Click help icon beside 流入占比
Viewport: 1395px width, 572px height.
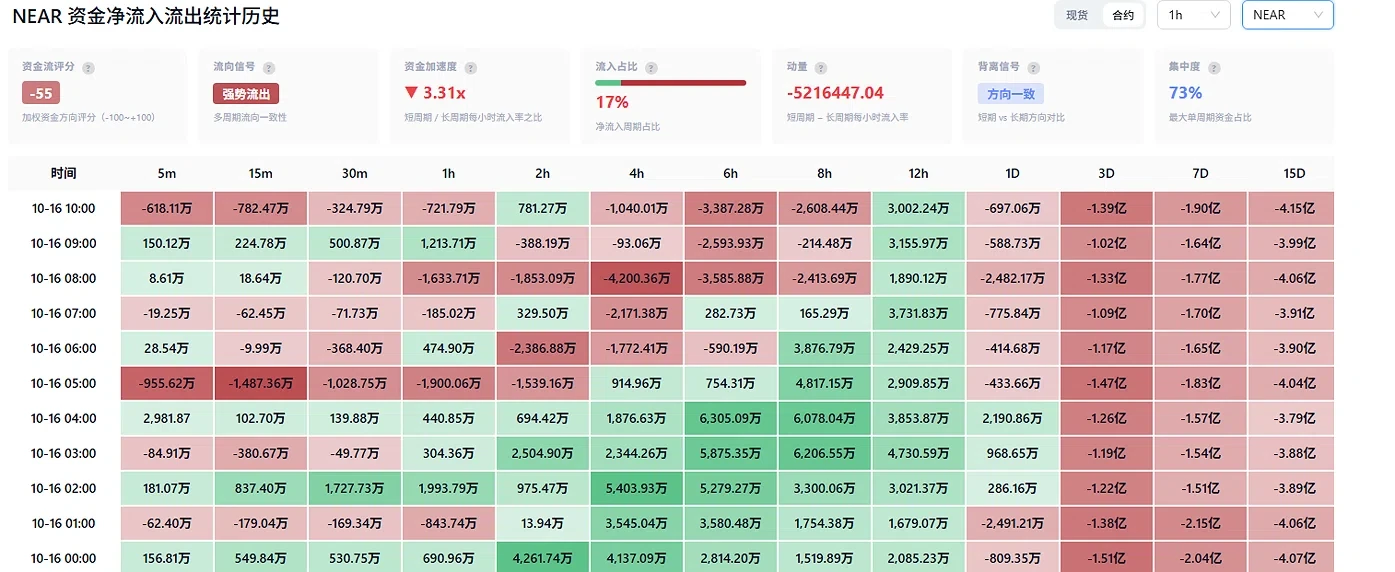pos(652,68)
